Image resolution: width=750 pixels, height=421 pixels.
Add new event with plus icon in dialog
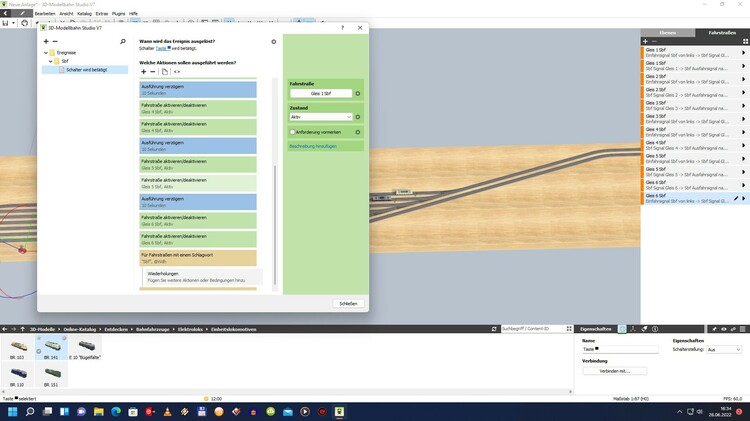[x=46, y=42]
